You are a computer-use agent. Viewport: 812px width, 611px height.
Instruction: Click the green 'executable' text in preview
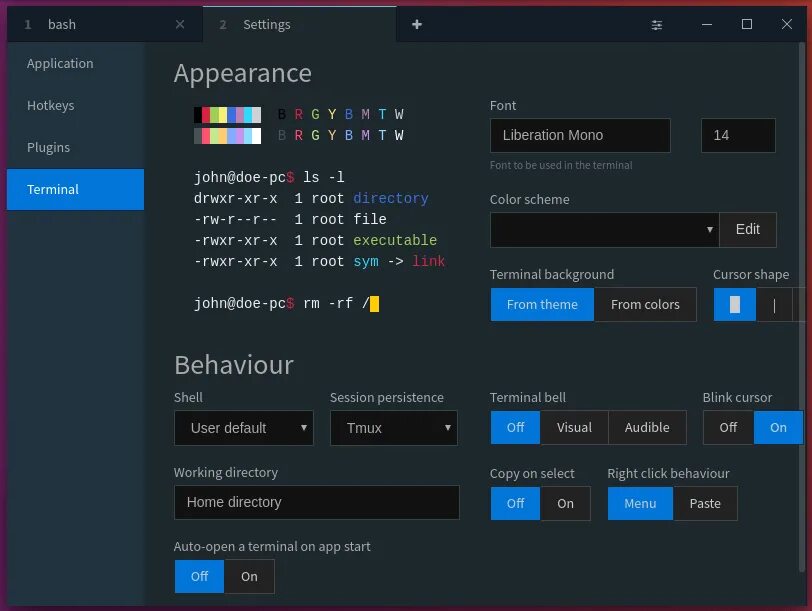(x=395, y=240)
